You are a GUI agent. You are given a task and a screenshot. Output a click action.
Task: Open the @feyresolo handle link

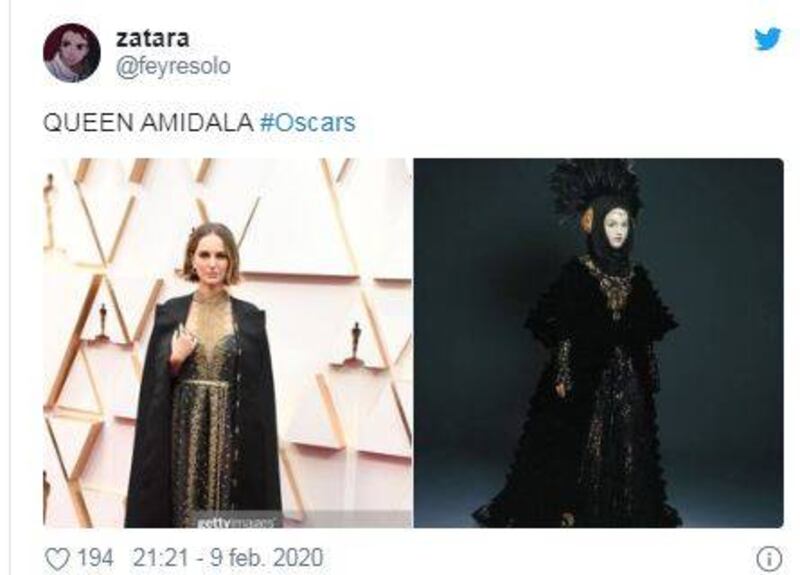coord(173,66)
